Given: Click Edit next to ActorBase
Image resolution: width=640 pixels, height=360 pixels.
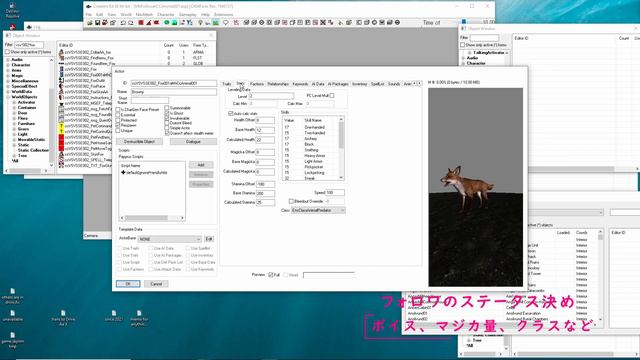Looking at the screenshot, I should point(209,239).
